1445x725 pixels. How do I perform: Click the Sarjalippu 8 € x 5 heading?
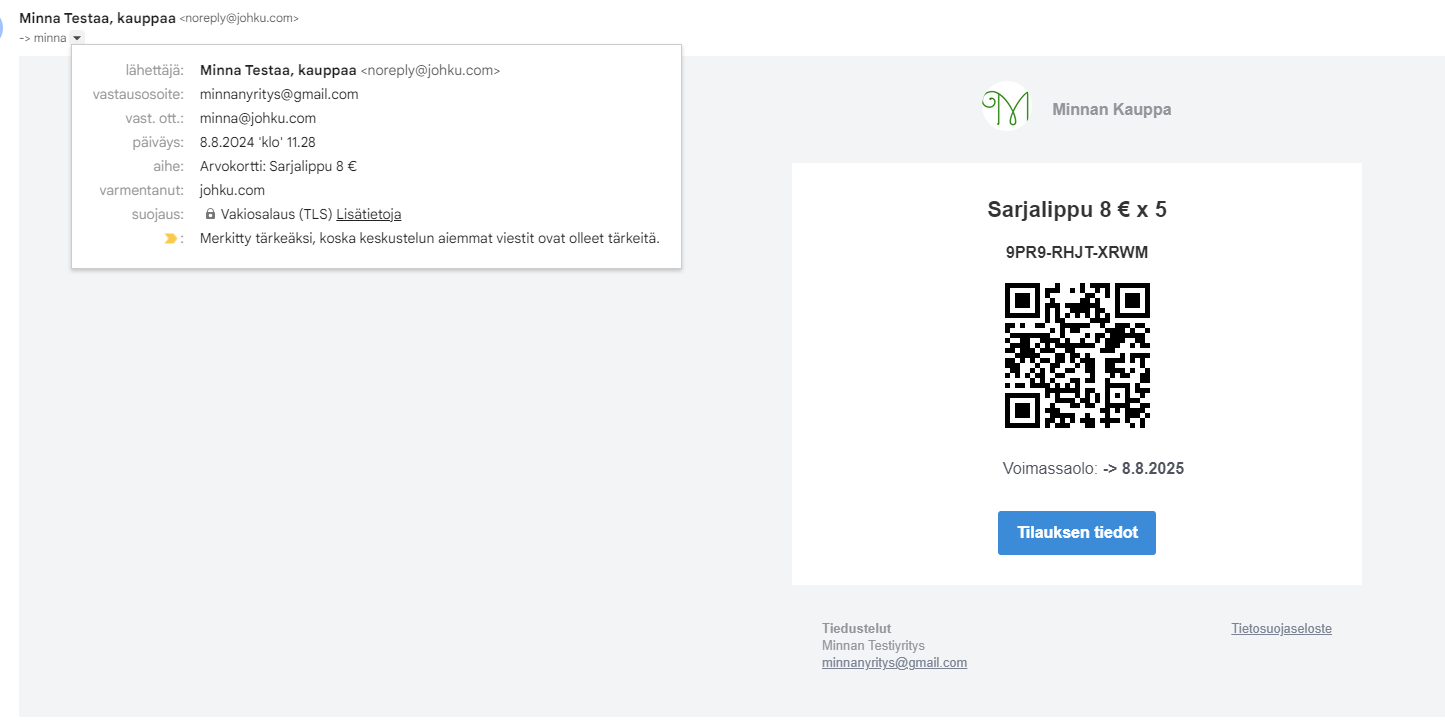1077,210
